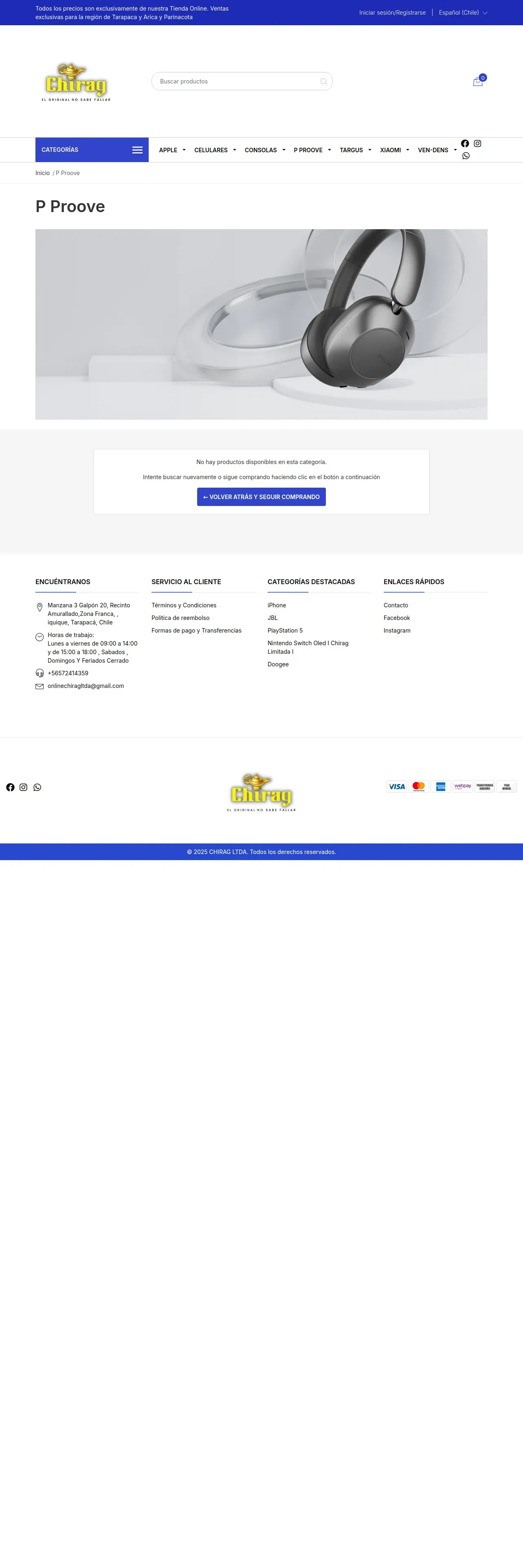
Task: Select TARGUS in navigation menu
Action: [351, 150]
